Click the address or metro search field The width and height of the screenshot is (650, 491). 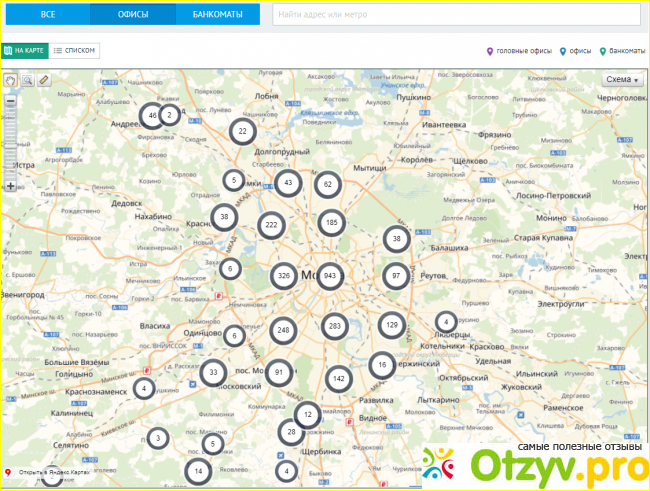(x=455, y=16)
